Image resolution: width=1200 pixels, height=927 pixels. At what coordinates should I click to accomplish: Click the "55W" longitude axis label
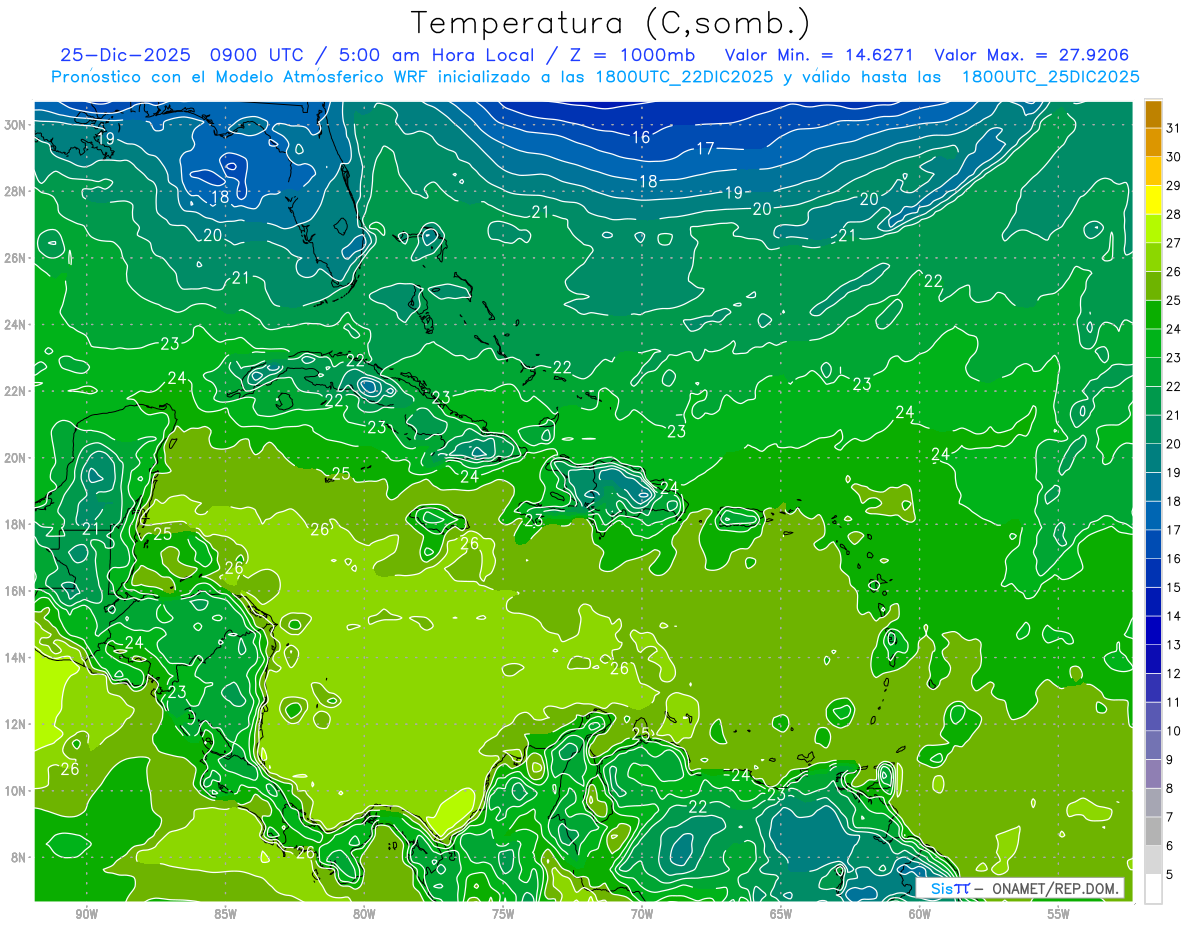(1059, 914)
